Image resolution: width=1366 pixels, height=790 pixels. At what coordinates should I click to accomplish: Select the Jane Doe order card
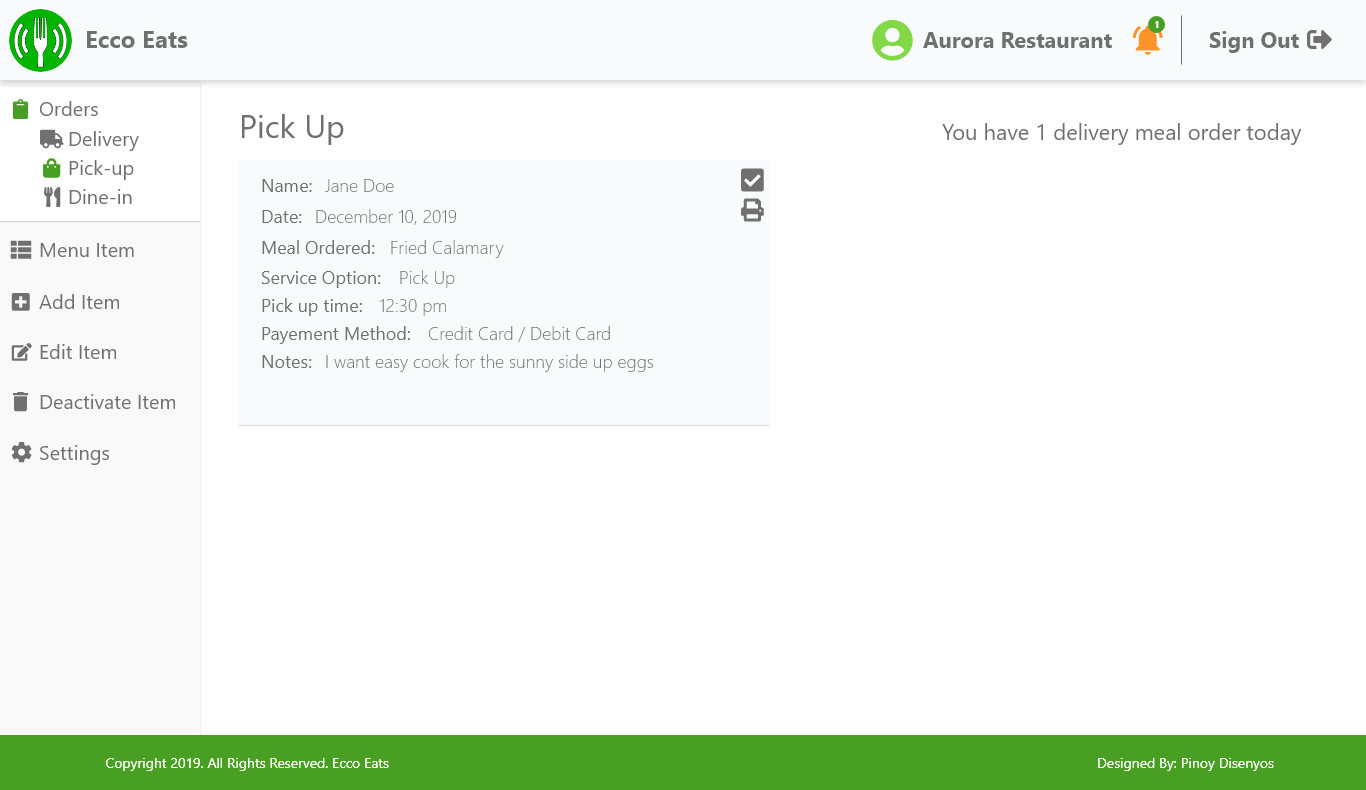(x=503, y=292)
